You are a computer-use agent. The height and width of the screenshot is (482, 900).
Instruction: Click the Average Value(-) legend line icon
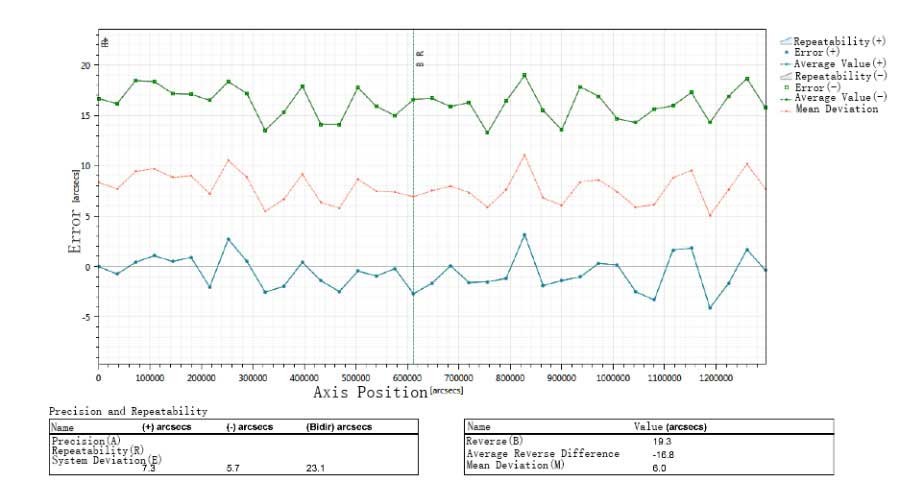point(786,97)
